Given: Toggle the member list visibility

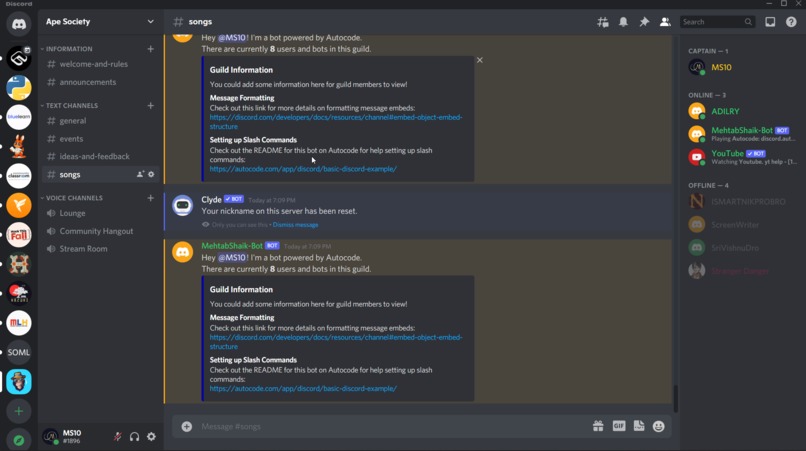Looking at the screenshot, I should [x=665, y=22].
